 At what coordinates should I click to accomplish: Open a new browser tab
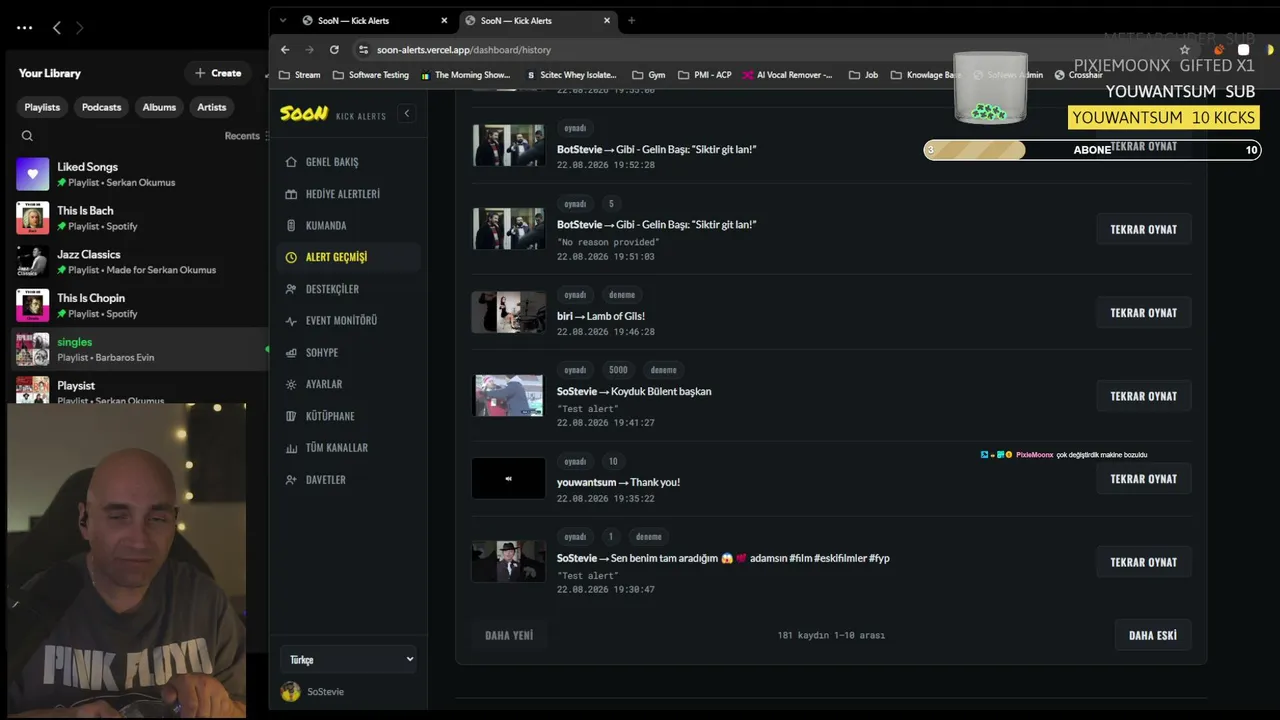tap(631, 20)
